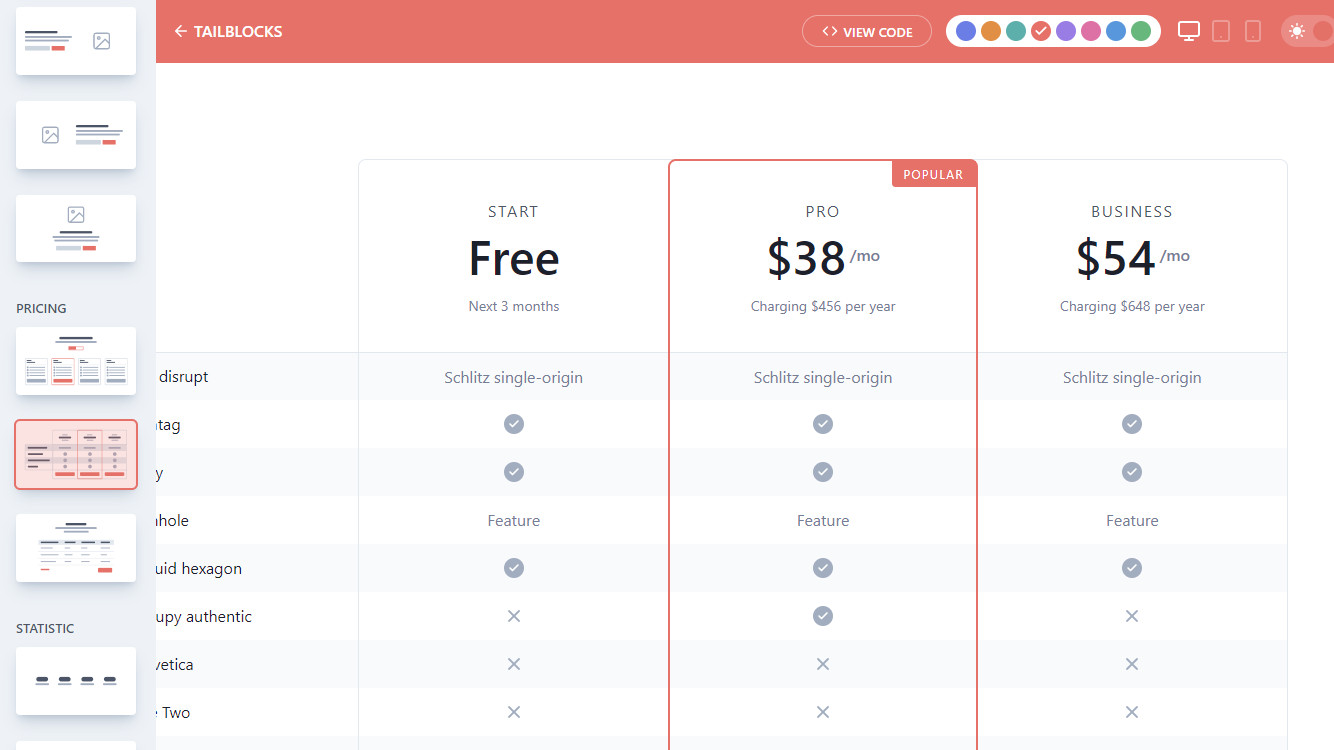Click START cross in 'Two' row
The width and height of the screenshot is (1334, 750).
point(514,712)
